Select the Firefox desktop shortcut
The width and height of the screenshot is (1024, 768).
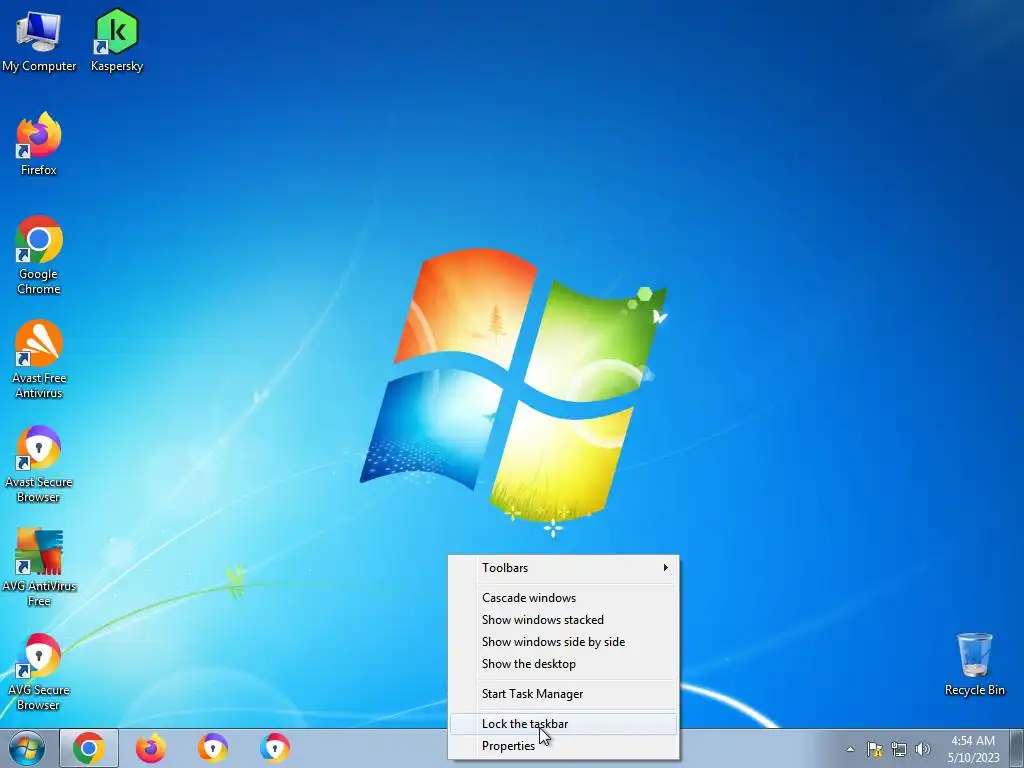click(x=39, y=144)
